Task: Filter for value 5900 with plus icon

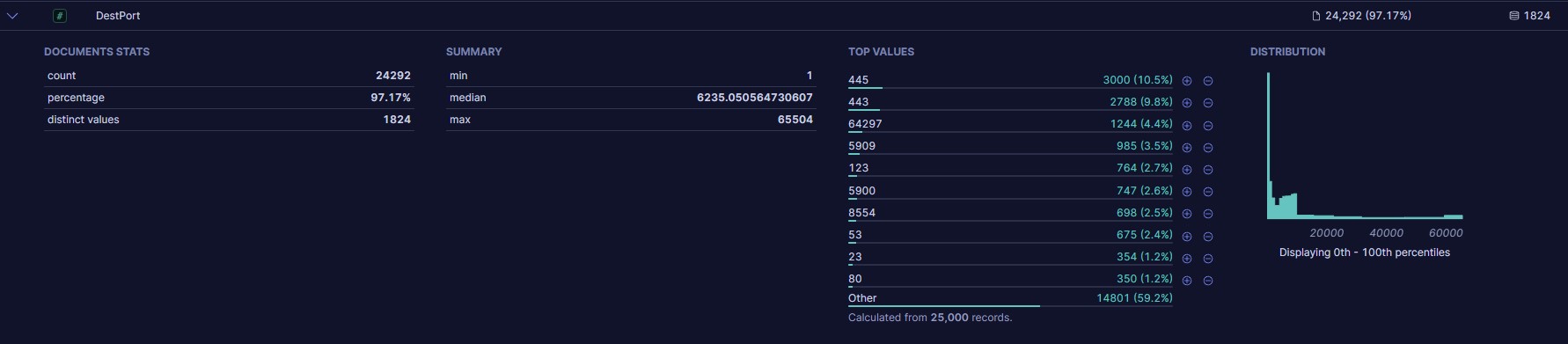Action: point(1187,192)
